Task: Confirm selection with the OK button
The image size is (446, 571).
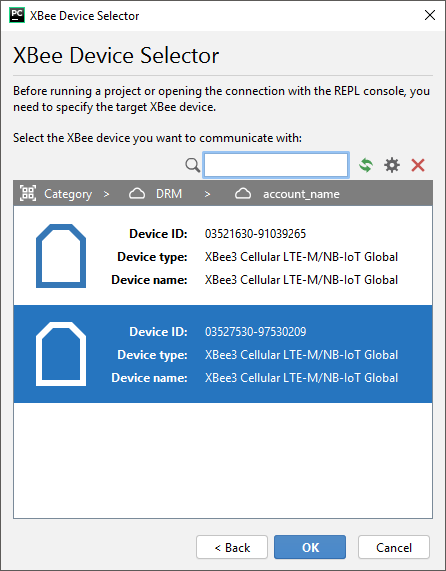Action: coord(310,547)
